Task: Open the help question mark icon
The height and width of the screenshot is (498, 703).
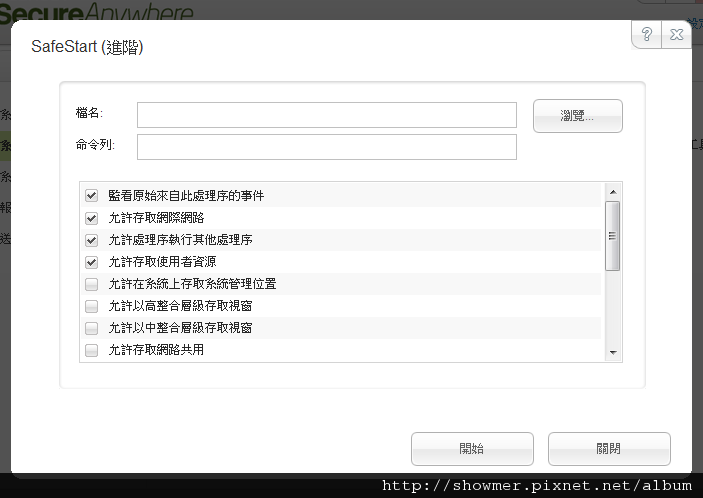Action: point(647,34)
